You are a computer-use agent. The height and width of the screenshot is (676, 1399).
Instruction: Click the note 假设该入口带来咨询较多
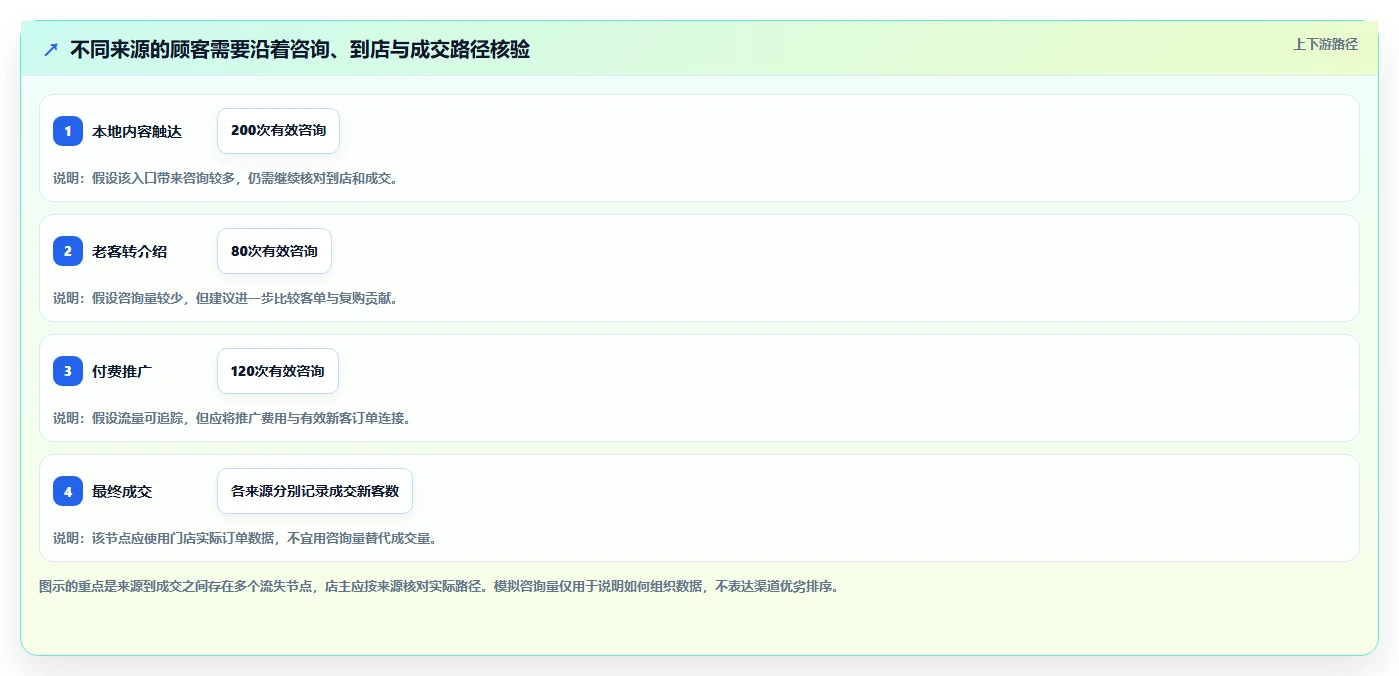tap(226, 178)
